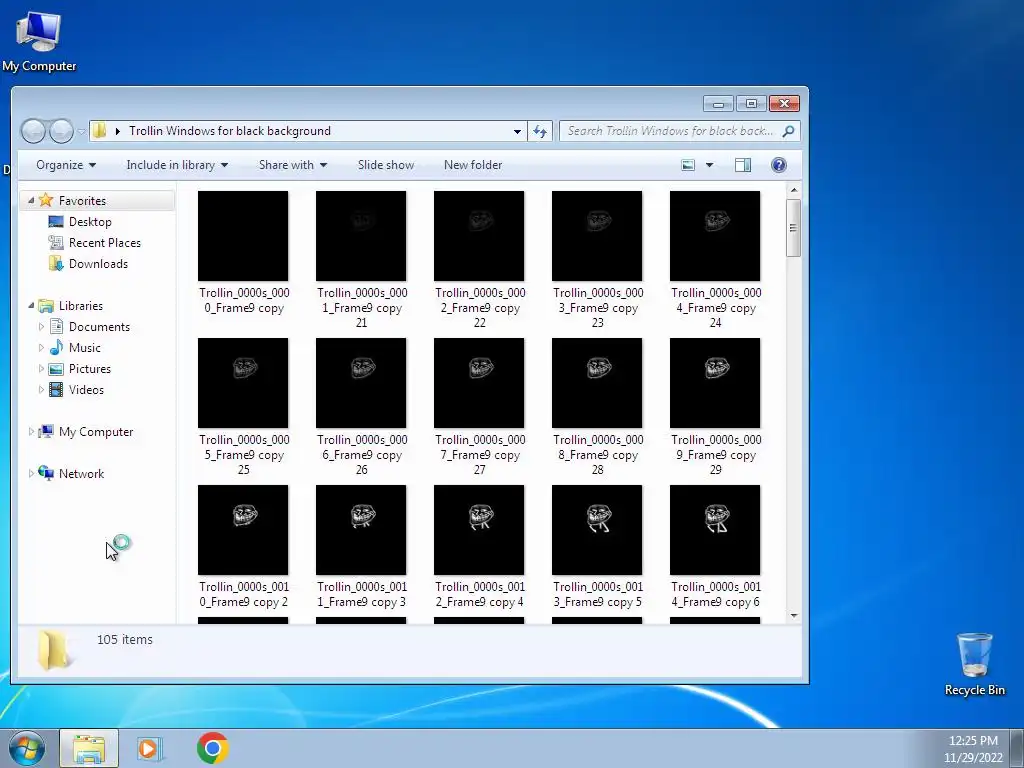Launch Google Chrome from taskbar
Viewport: 1024px width, 768px height.
213,748
